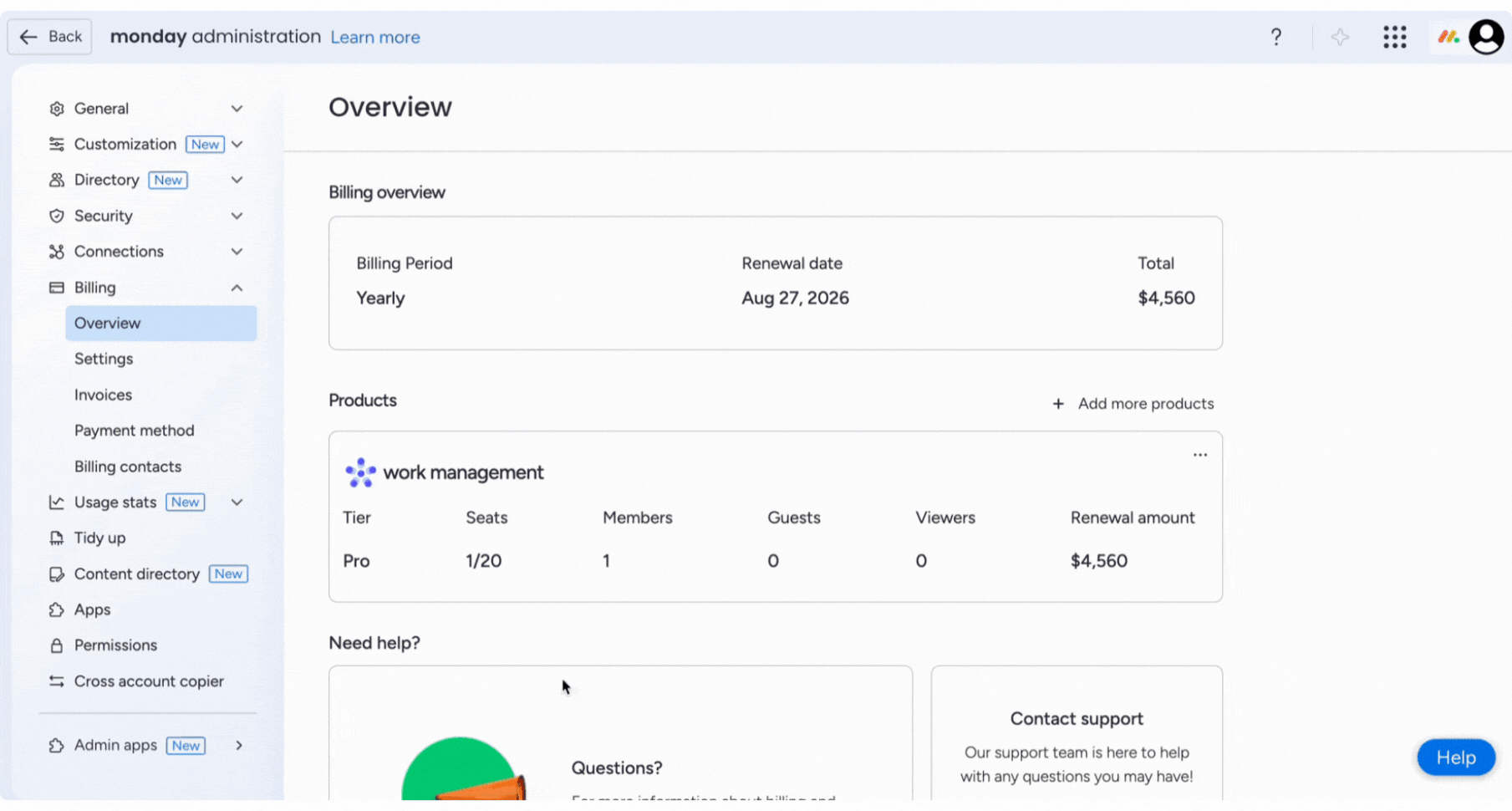The height and width of the screenshot is (811, 1512).
Task: Select the Billing card icon
Action: coord(56,287)
